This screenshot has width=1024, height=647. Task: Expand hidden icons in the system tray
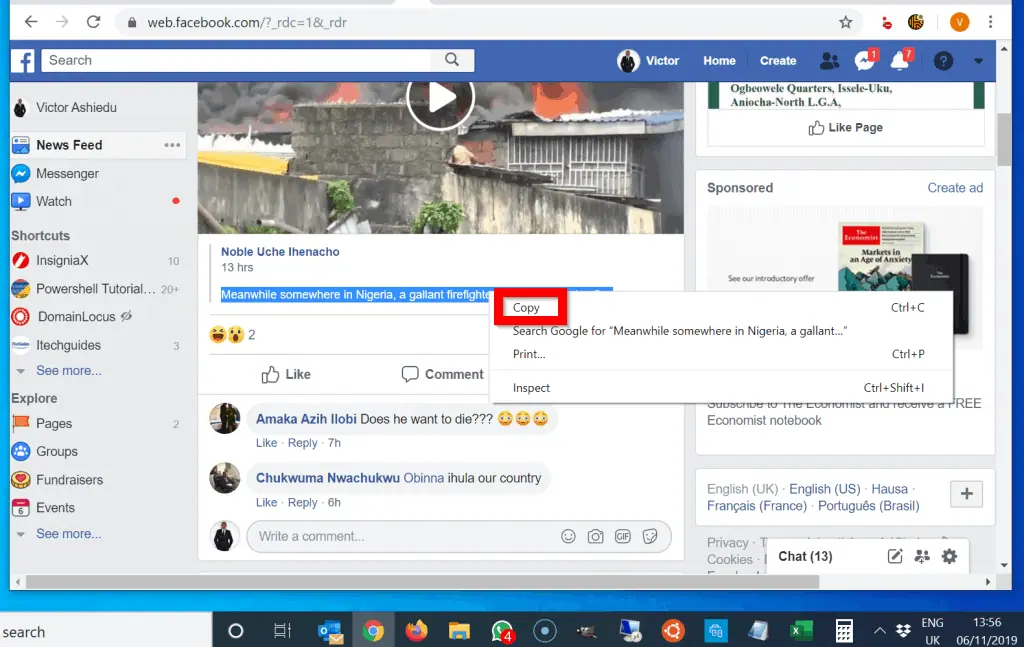click(x=879, y=631)
